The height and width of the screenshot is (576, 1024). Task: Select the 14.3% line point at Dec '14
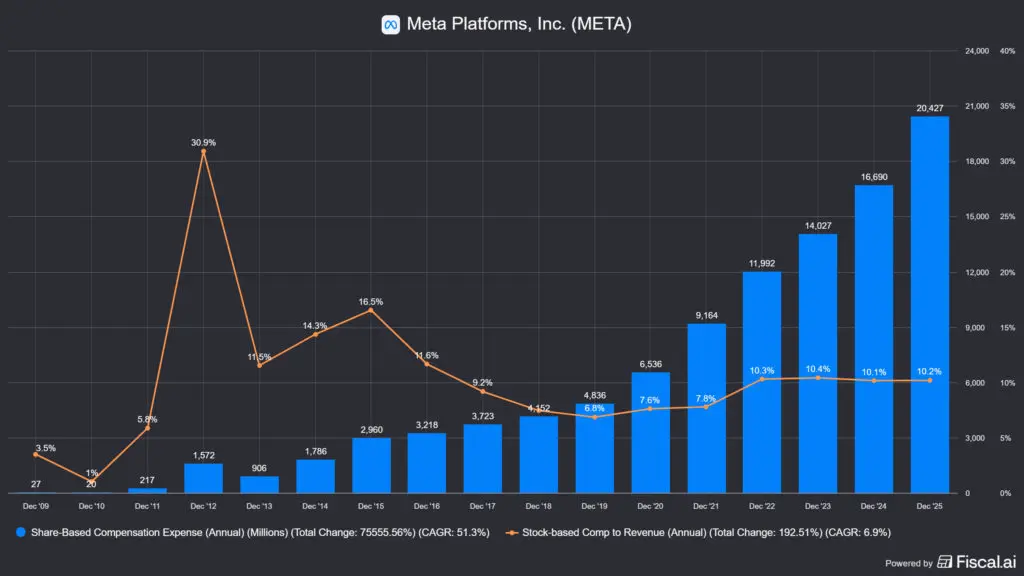[x=315, y=334]
